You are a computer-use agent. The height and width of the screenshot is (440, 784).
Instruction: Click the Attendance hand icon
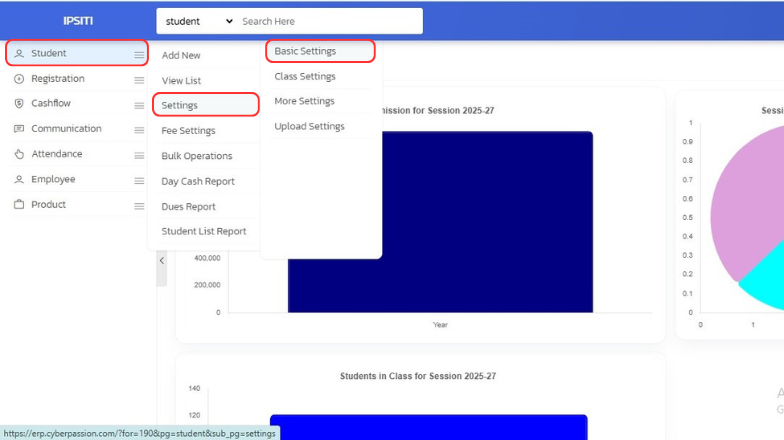[19, 154]
